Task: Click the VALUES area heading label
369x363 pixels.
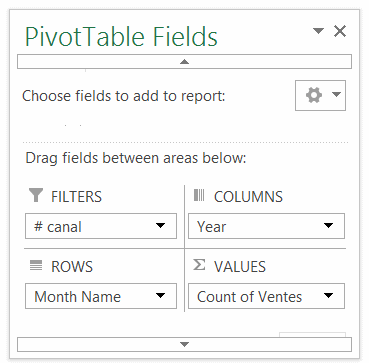Action: pyautogui.click(x=240, y=267)
